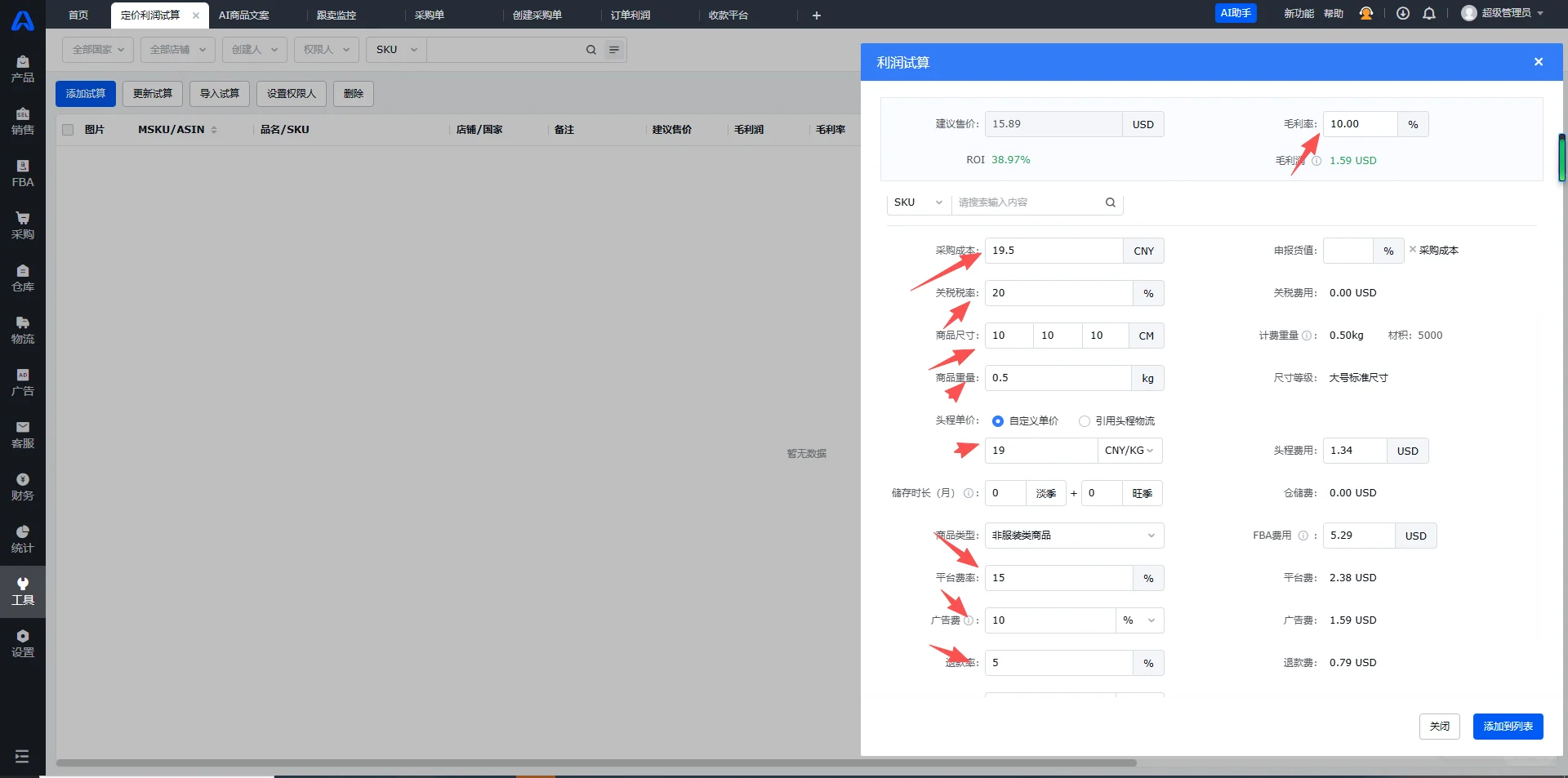The height and width of the screenshot is (778, 1568).
Task: Click the 设置权限人 button
Action: click(292, 94)
